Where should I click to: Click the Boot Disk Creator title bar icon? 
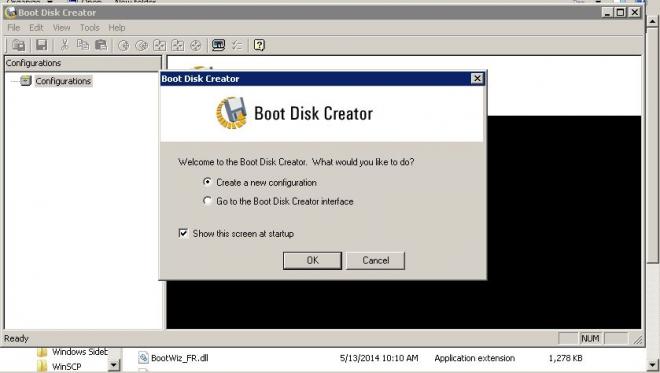coord(10,13)
